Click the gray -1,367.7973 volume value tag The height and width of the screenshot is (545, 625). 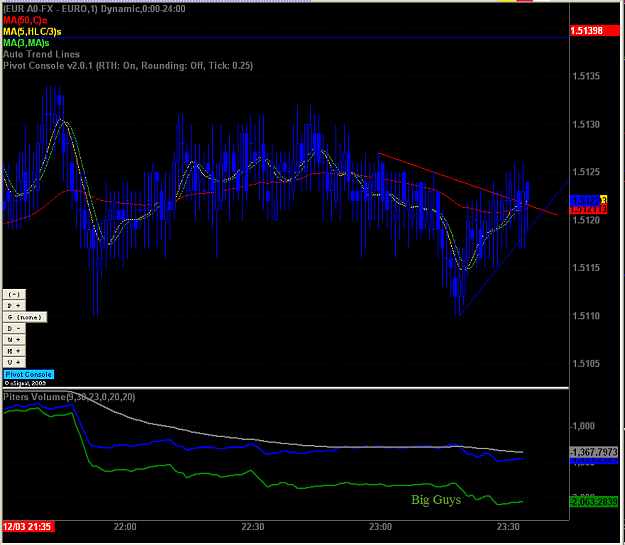pos(594,452)
